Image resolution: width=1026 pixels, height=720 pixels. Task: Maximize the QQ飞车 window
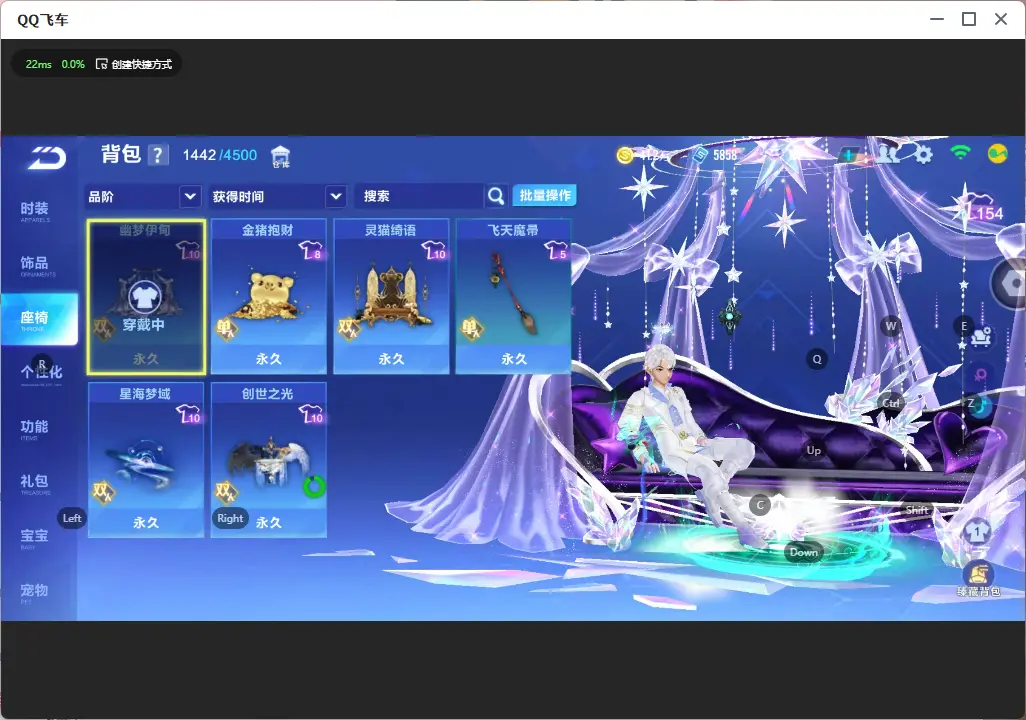point(969,19)
